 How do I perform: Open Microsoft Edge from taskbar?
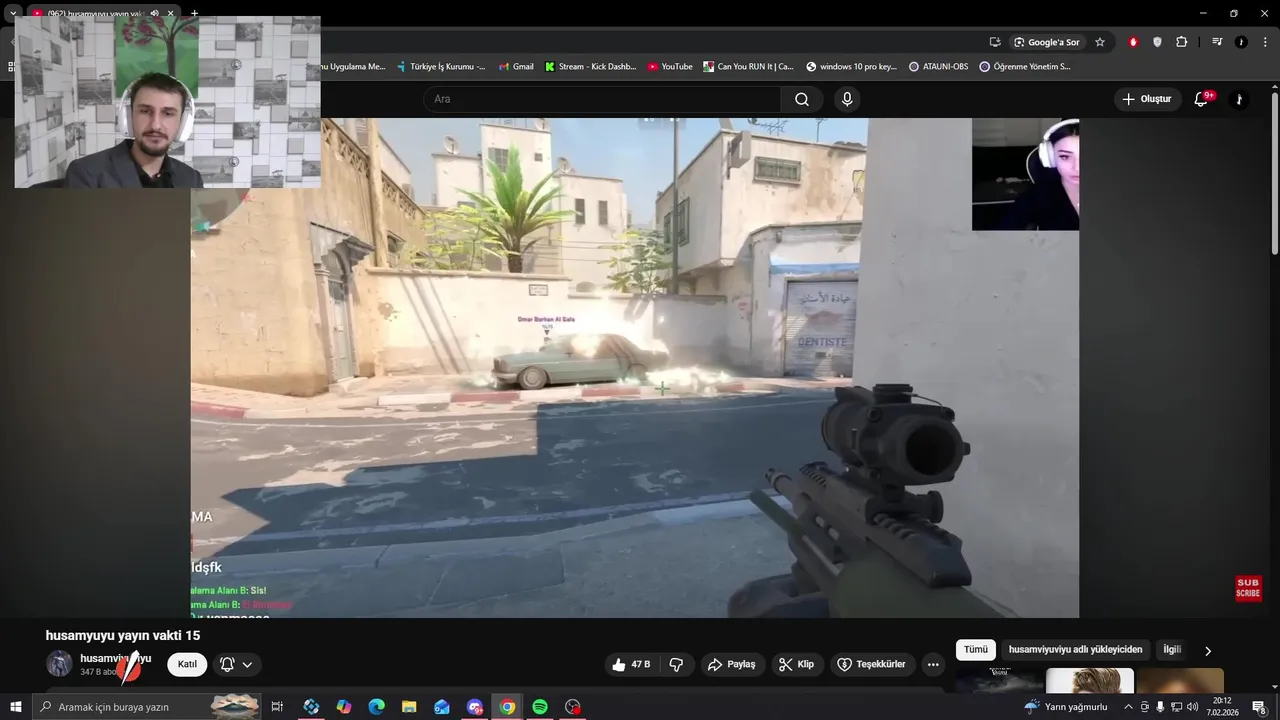[x=376, y=707]
